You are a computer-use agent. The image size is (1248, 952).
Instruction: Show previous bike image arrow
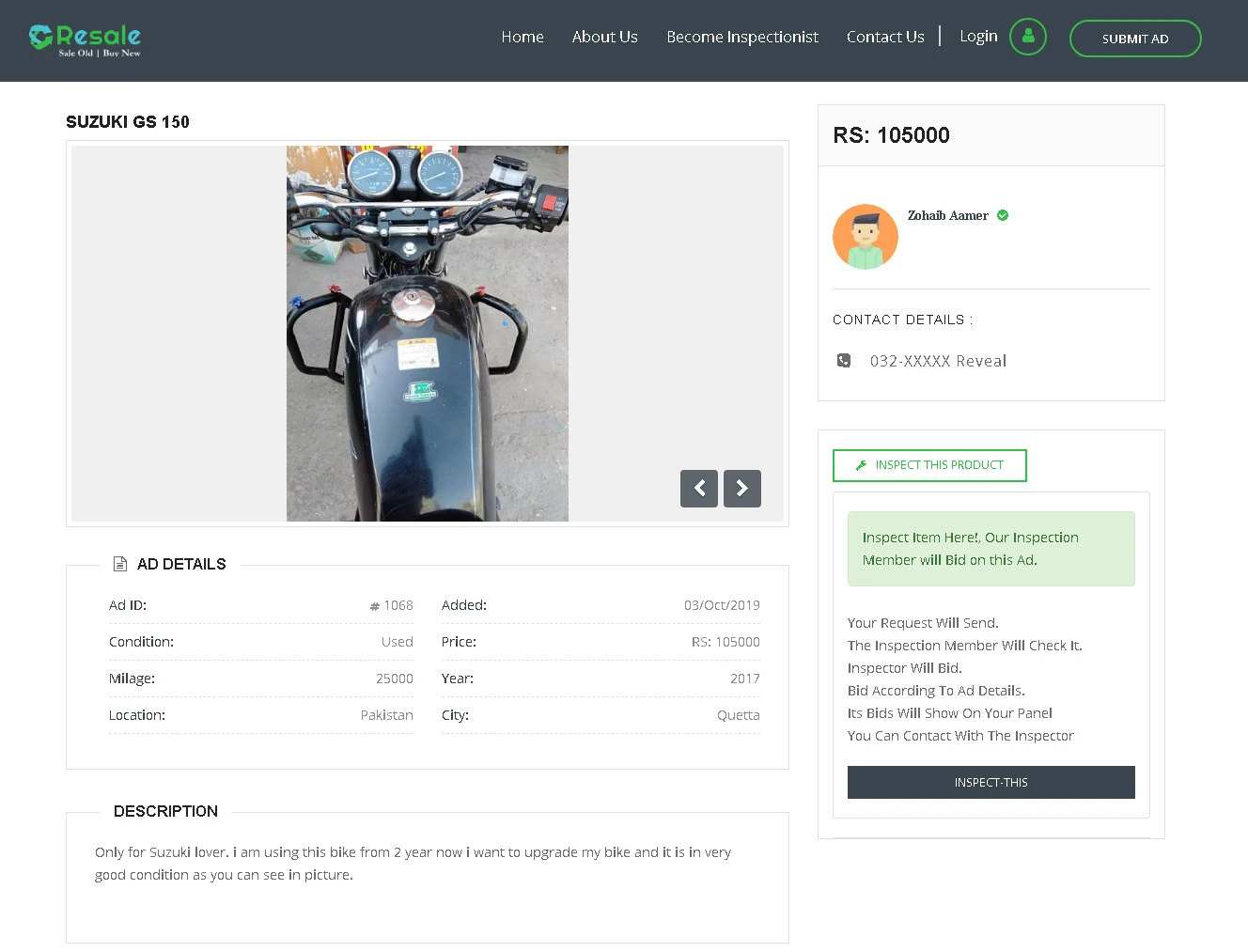point(699,489)
